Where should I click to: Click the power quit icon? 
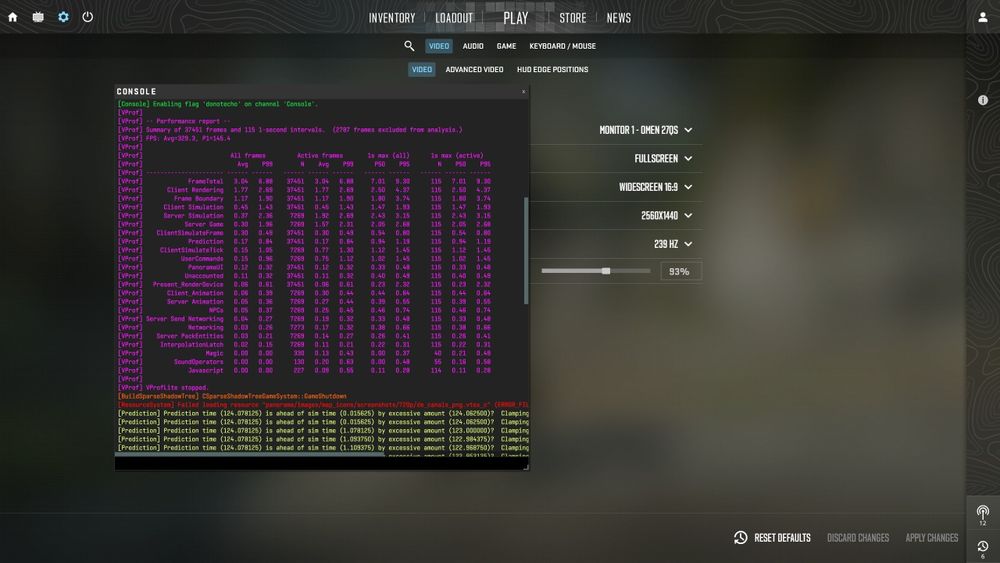coord(87,17)
